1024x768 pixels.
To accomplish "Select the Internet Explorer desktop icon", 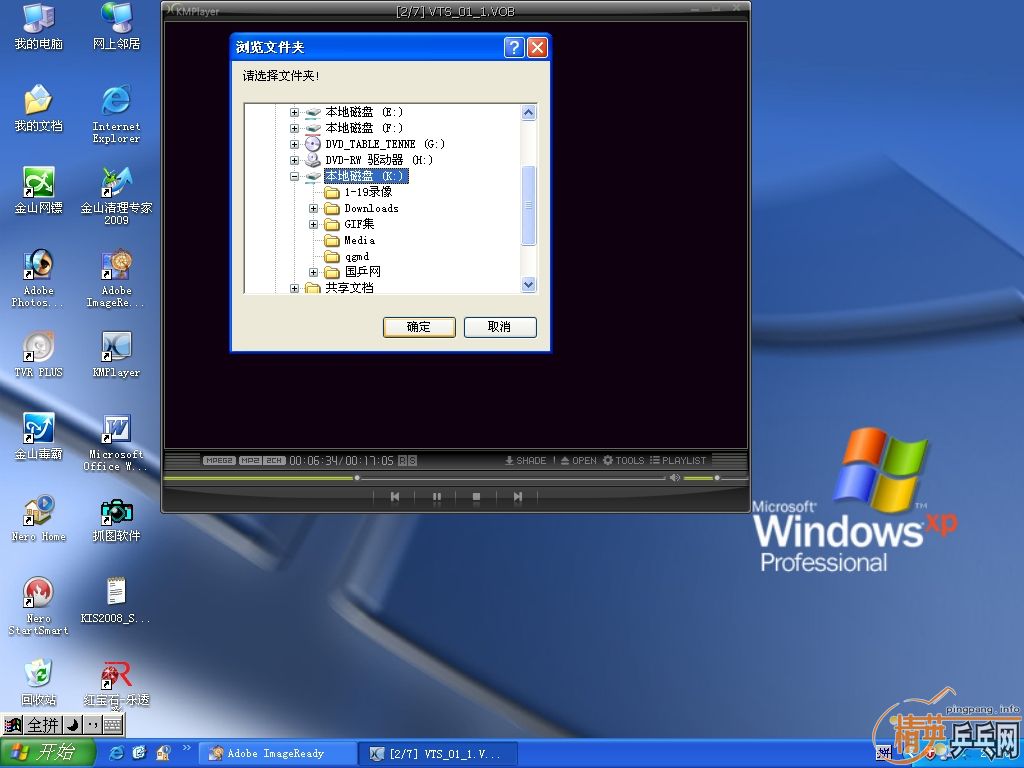I will tap(116, 114).
